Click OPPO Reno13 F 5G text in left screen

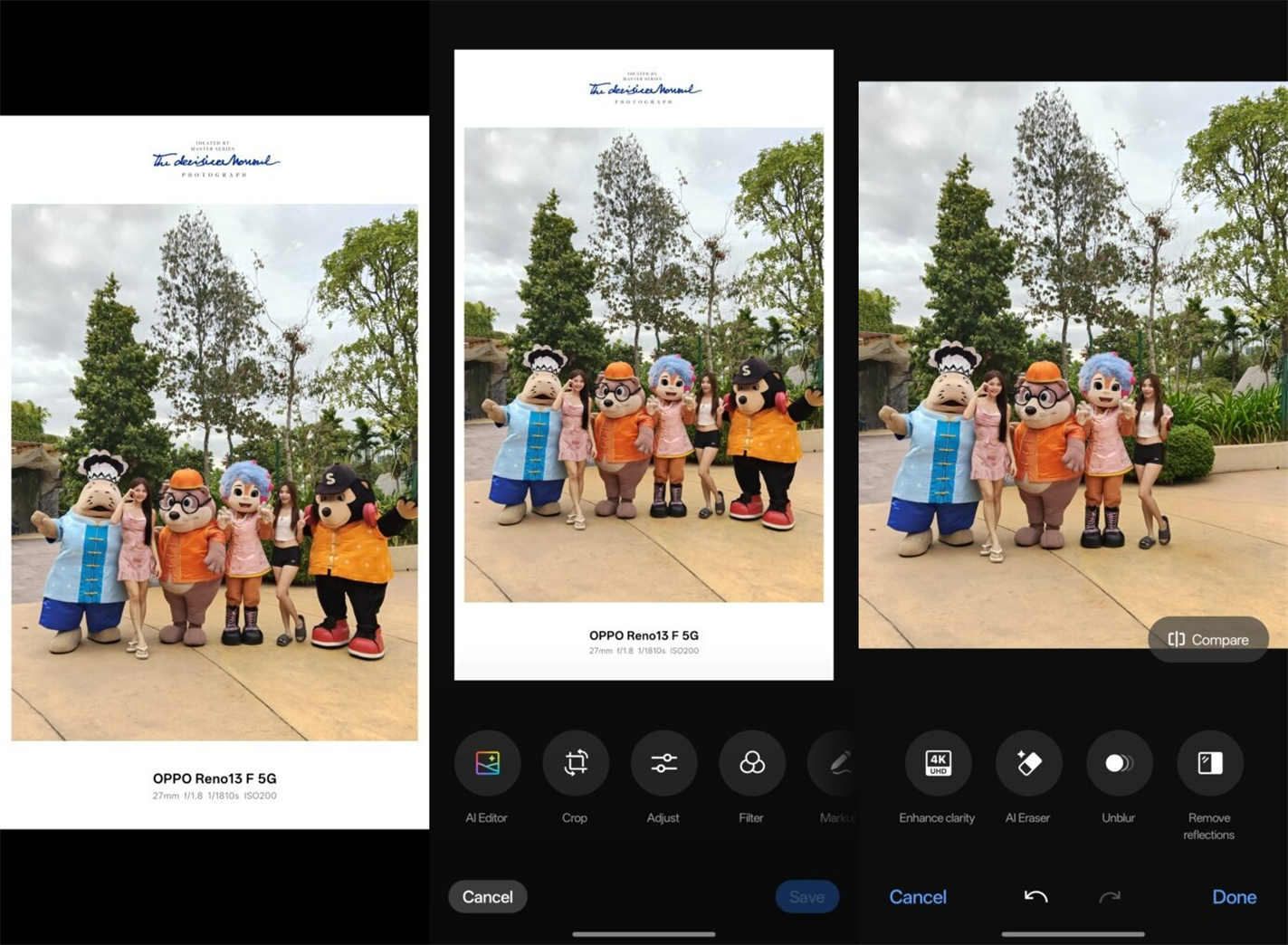pos(215,778)
